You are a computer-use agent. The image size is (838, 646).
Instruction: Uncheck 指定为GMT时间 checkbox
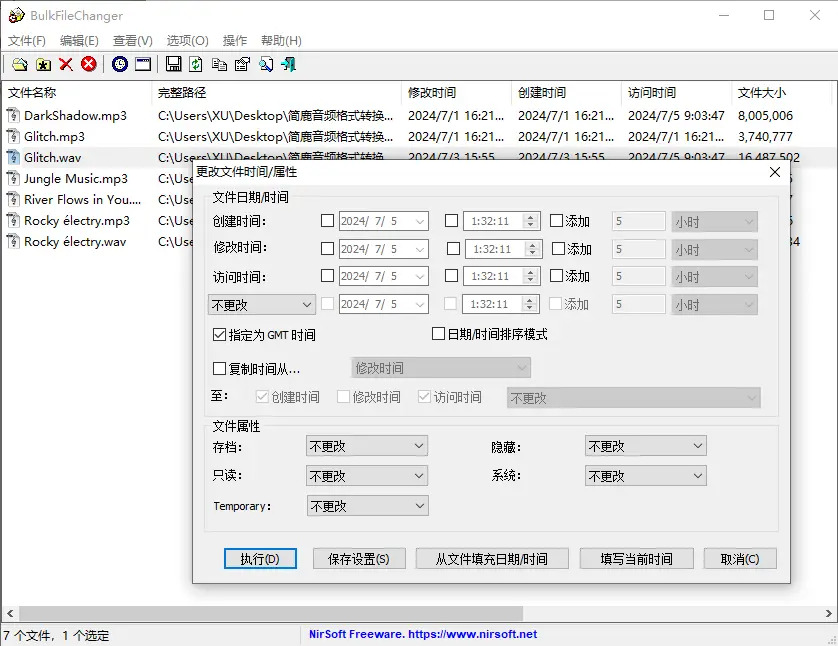[222, 335]
